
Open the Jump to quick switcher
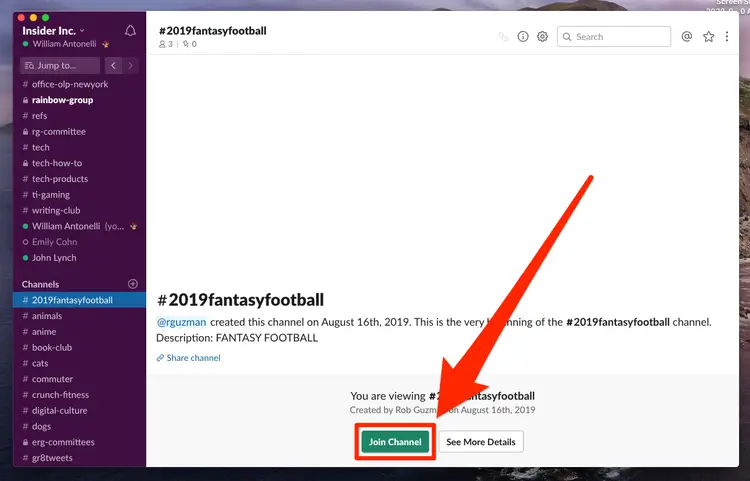click(x=60, y=66)
